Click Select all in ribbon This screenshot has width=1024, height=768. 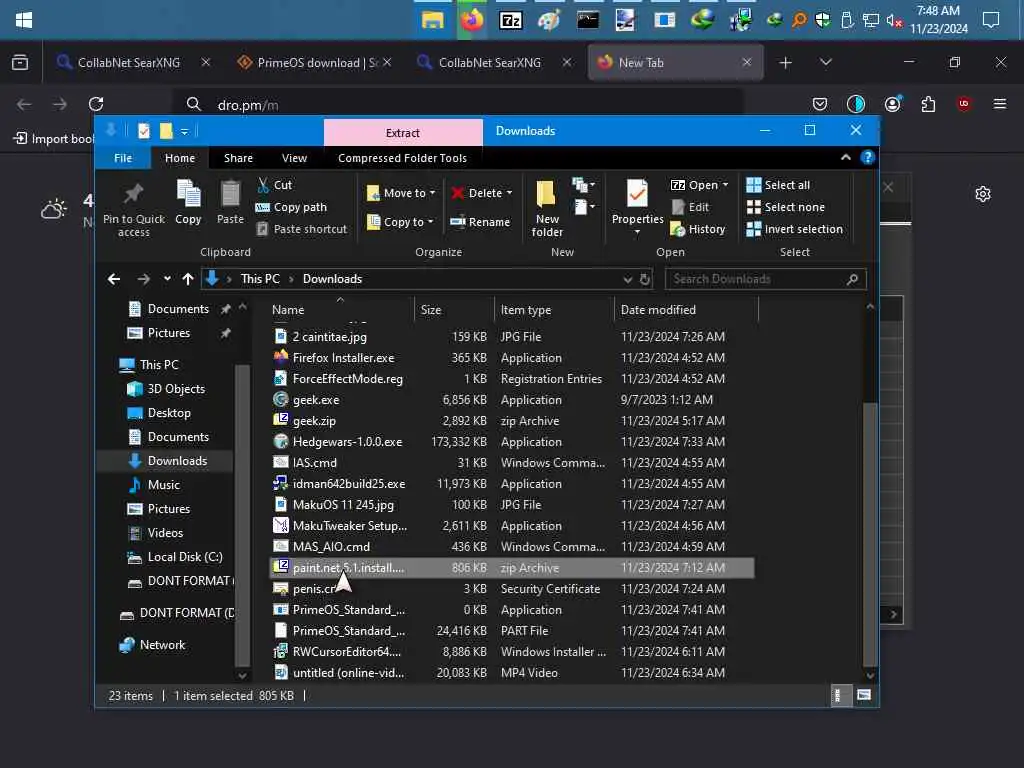click(778, 185)
